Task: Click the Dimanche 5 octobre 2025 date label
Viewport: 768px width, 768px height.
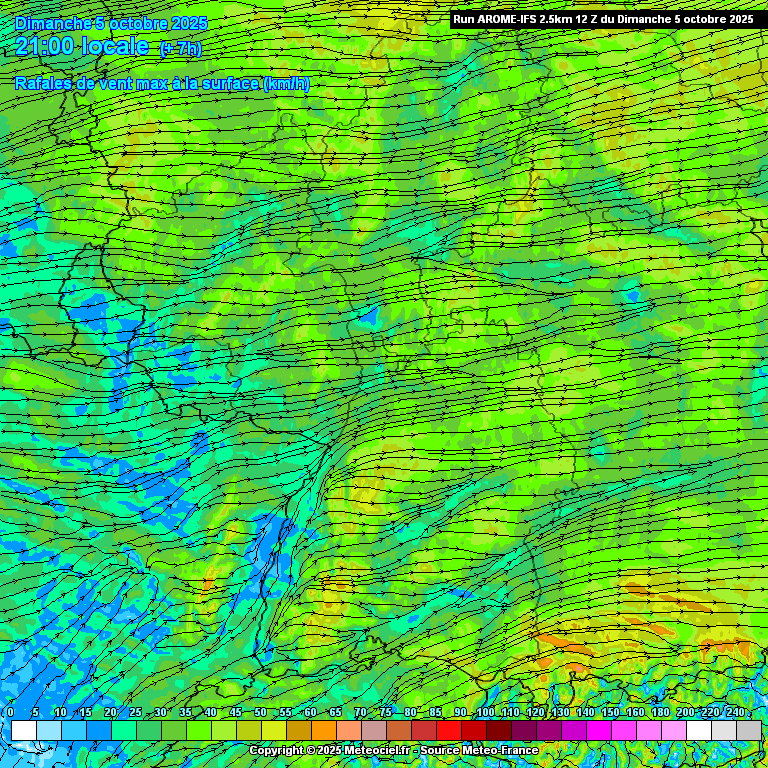Action: 112,22
